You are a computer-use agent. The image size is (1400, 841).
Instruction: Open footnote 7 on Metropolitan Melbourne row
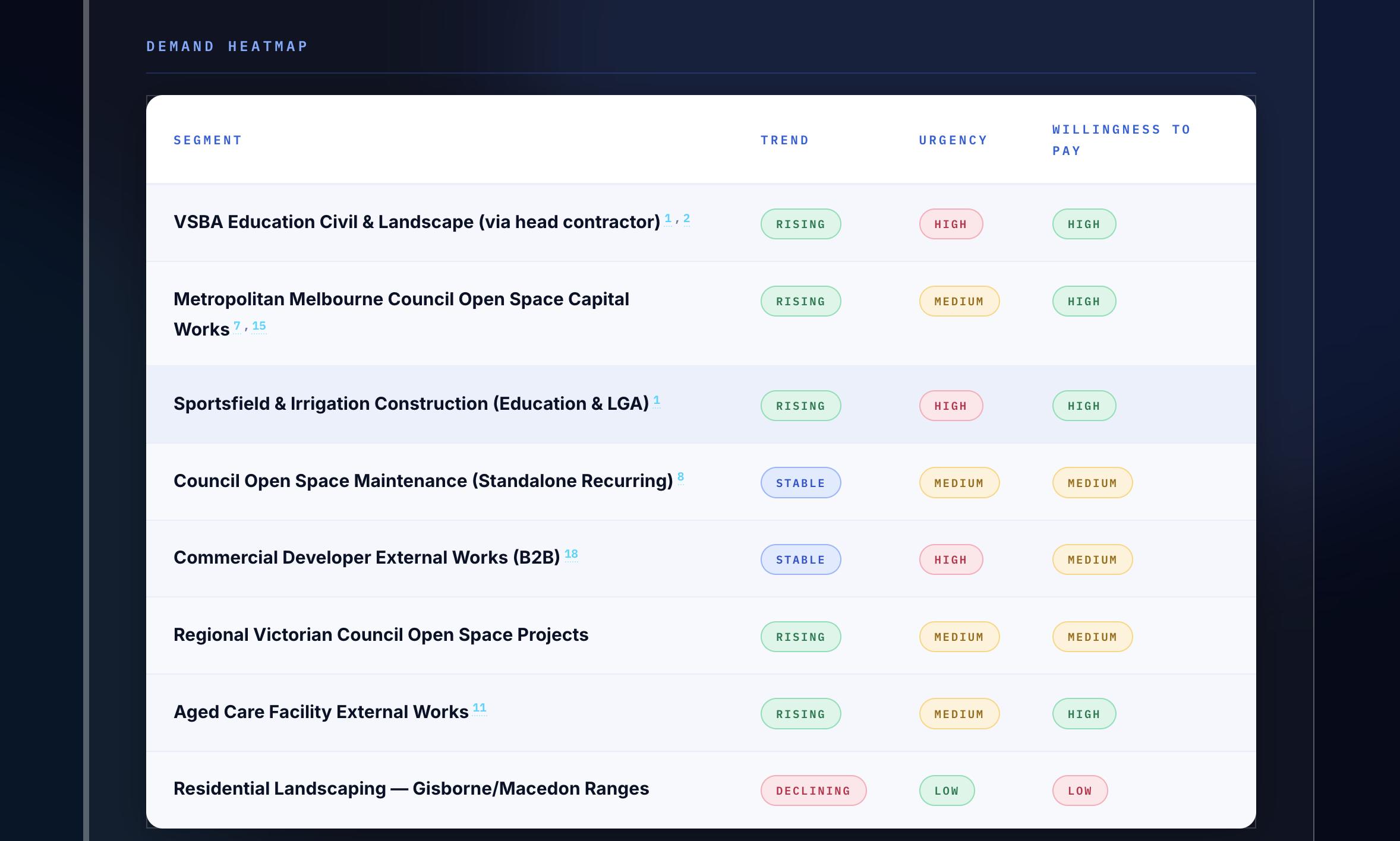pos(237,326)
